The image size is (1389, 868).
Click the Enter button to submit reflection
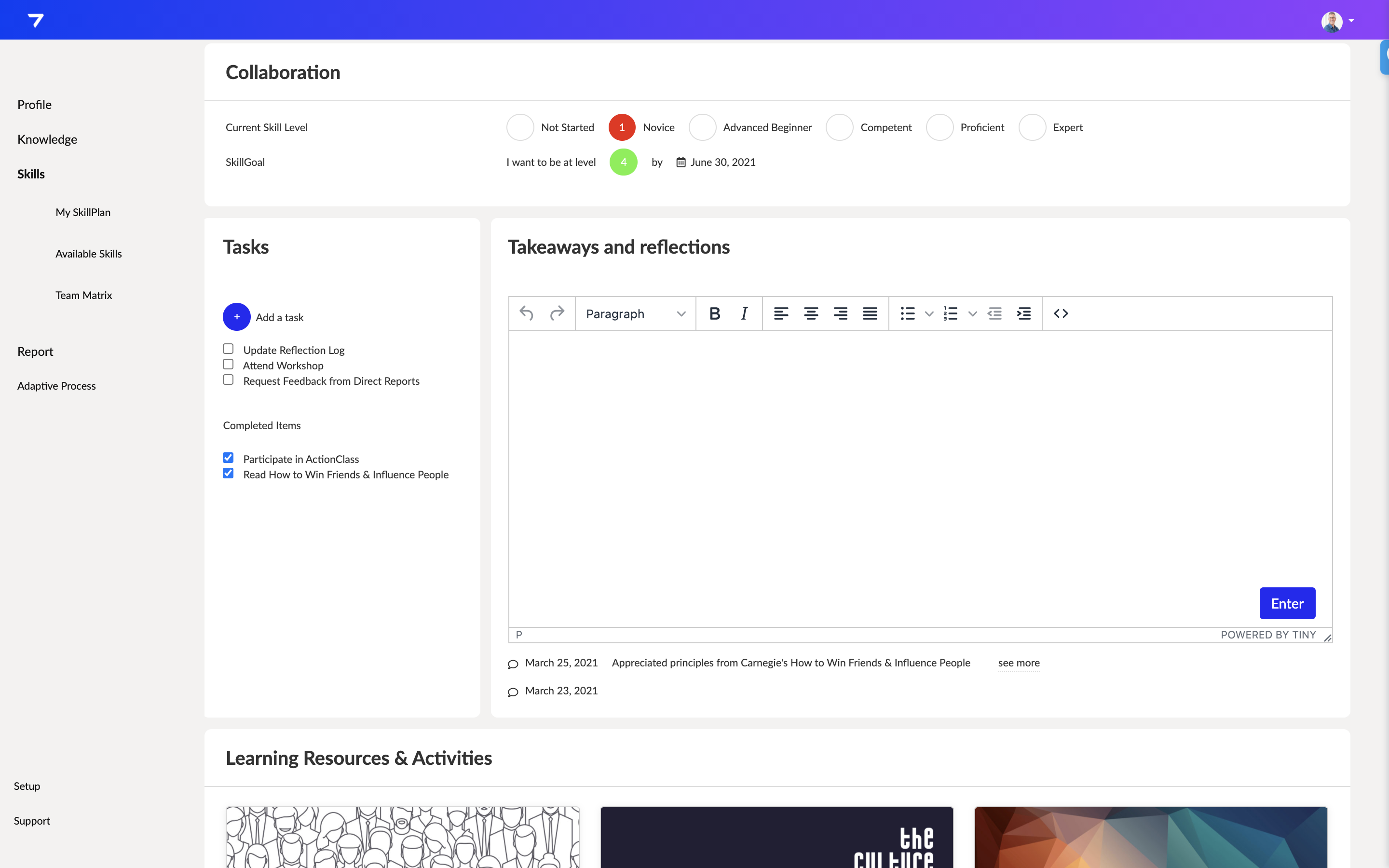tap(1287, 603)
